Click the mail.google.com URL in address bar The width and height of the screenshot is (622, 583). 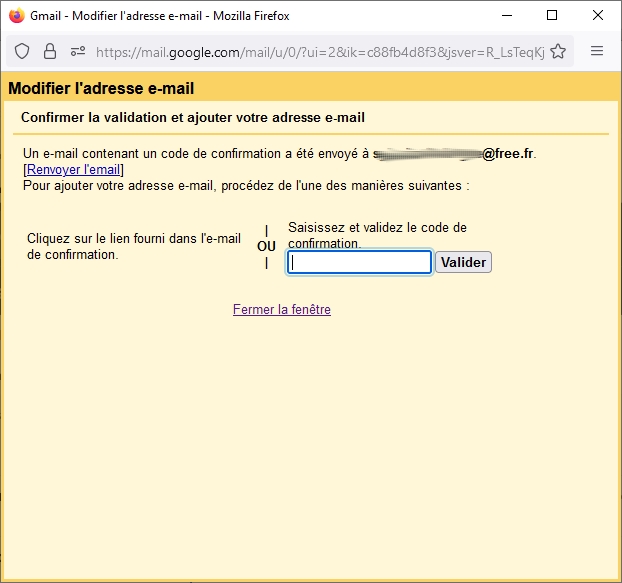pos(320,52)
